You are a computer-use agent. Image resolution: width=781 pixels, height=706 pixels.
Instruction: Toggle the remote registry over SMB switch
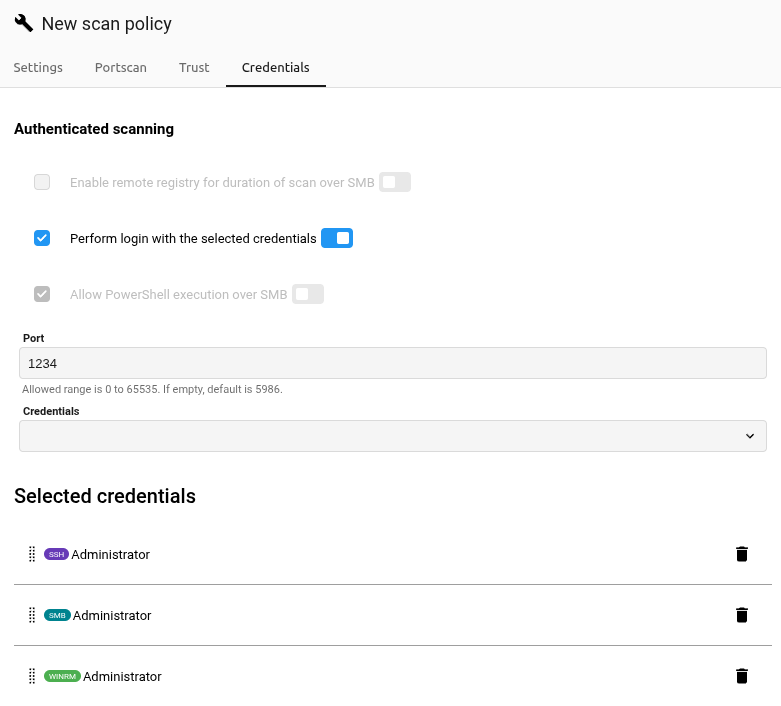click(395, 182)
